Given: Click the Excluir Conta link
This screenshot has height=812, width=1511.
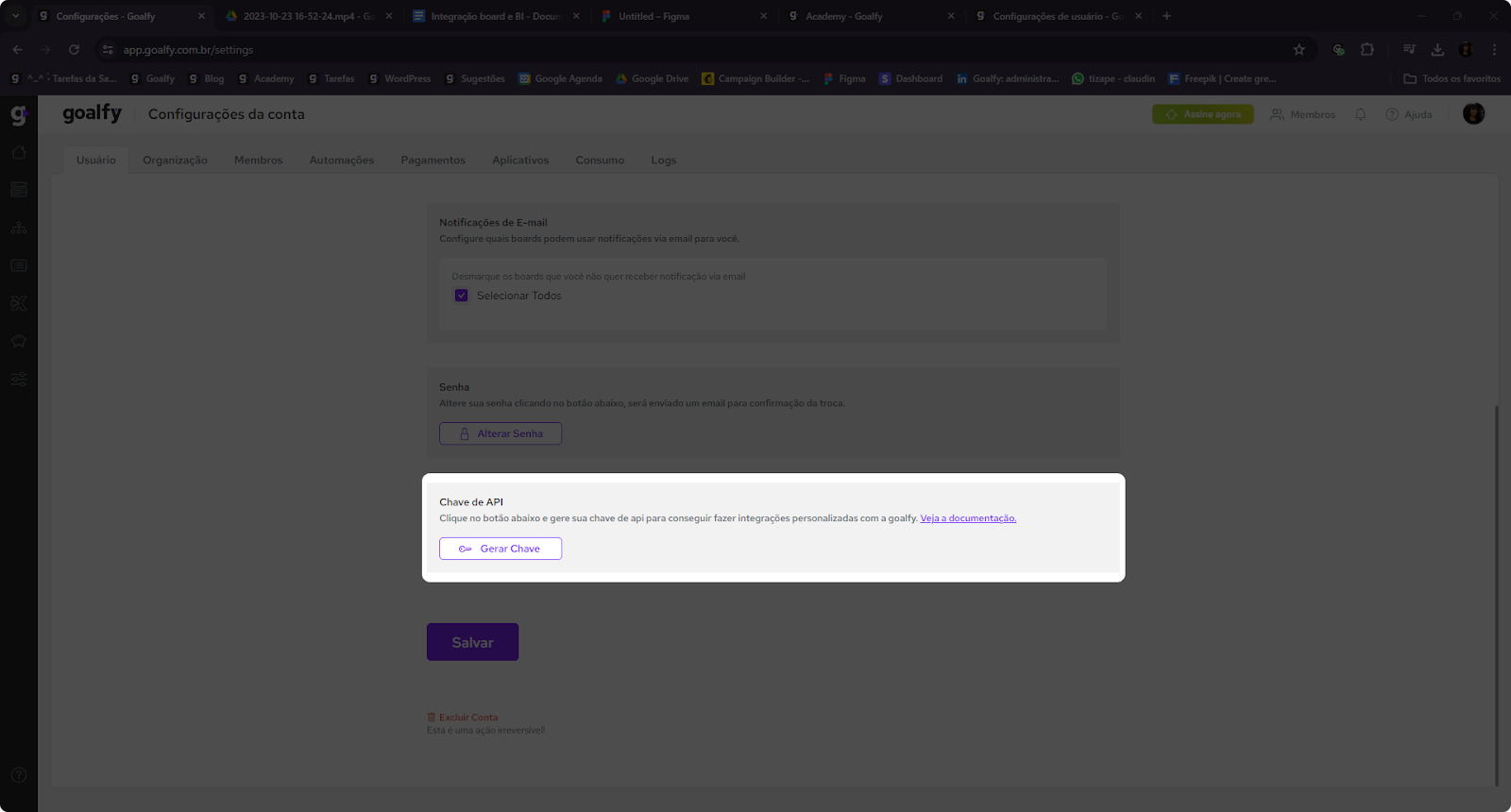Looking at the screenshot, I should pyautogui.click(x=463, y=718).
